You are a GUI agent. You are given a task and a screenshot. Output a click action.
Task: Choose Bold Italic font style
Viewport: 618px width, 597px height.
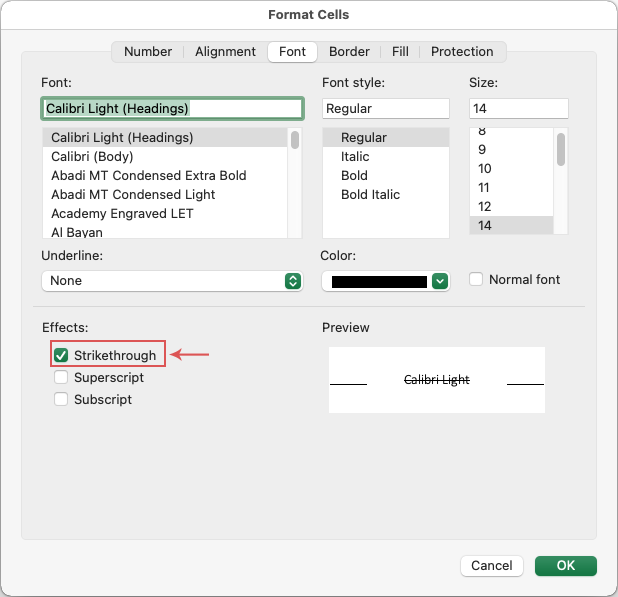(370, 195)
